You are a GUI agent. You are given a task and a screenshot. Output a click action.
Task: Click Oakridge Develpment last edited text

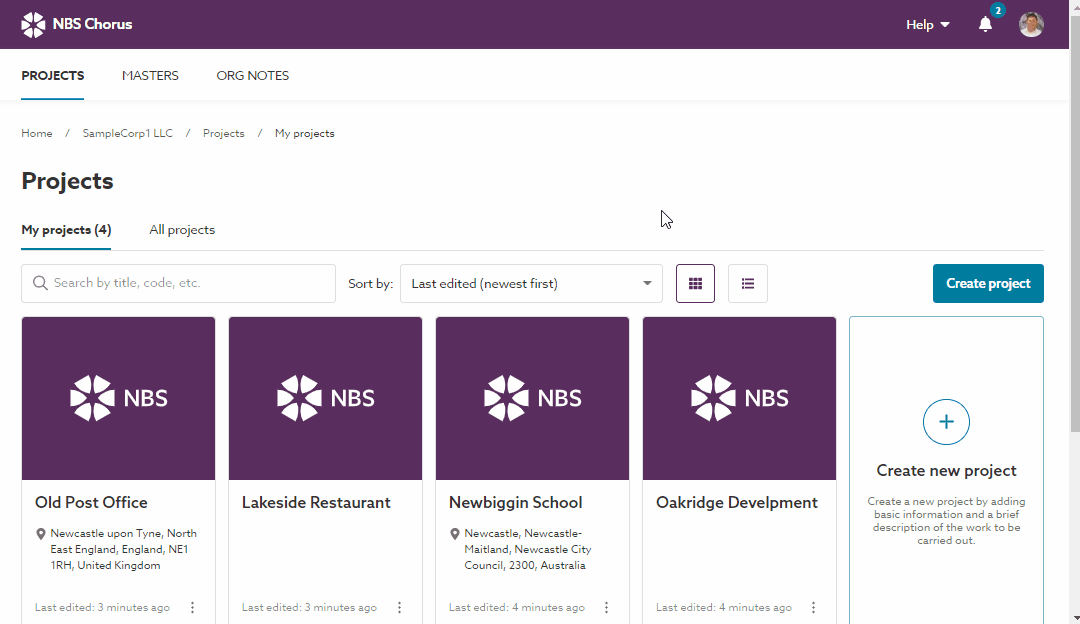click(x=723, y=607)
